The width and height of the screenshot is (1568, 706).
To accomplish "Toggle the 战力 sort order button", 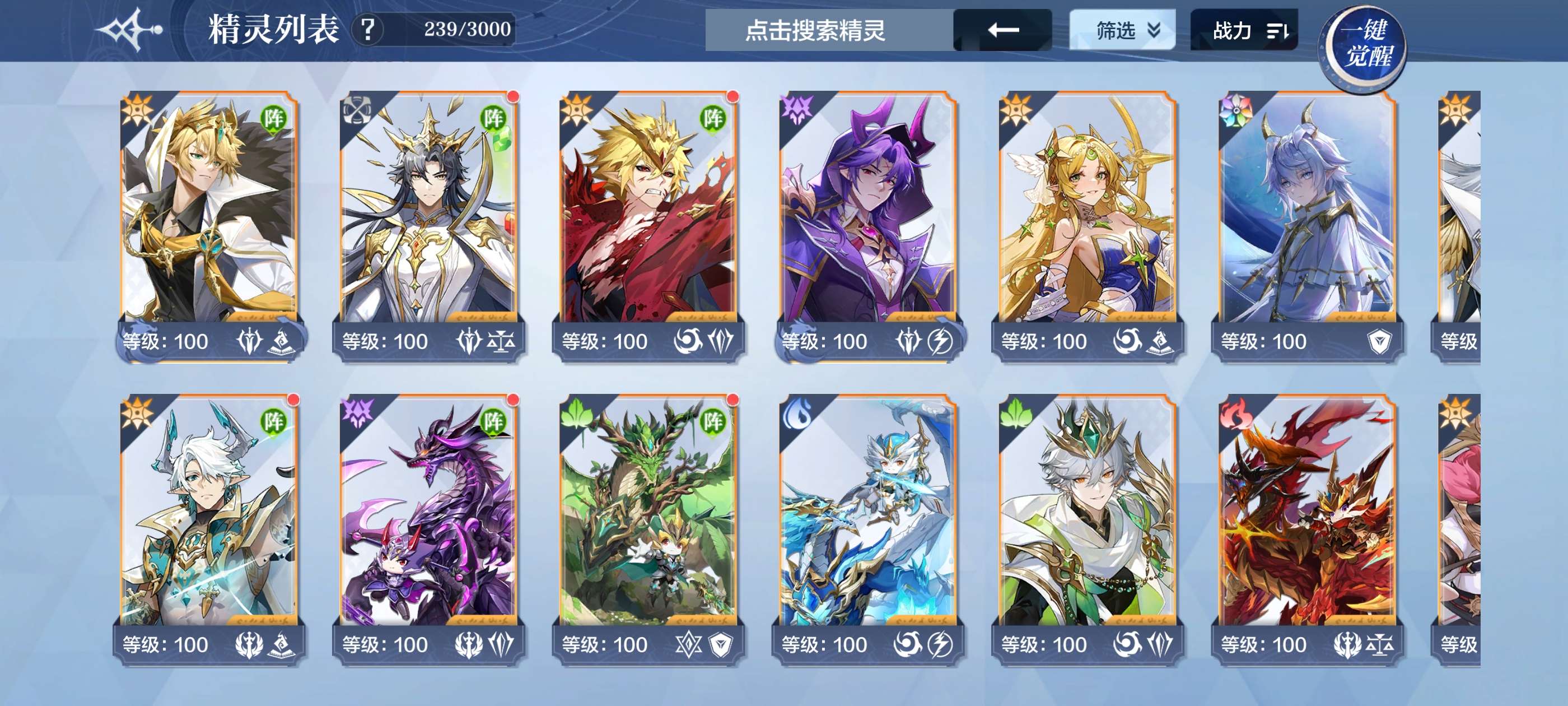I will (x=1244, y=30).
